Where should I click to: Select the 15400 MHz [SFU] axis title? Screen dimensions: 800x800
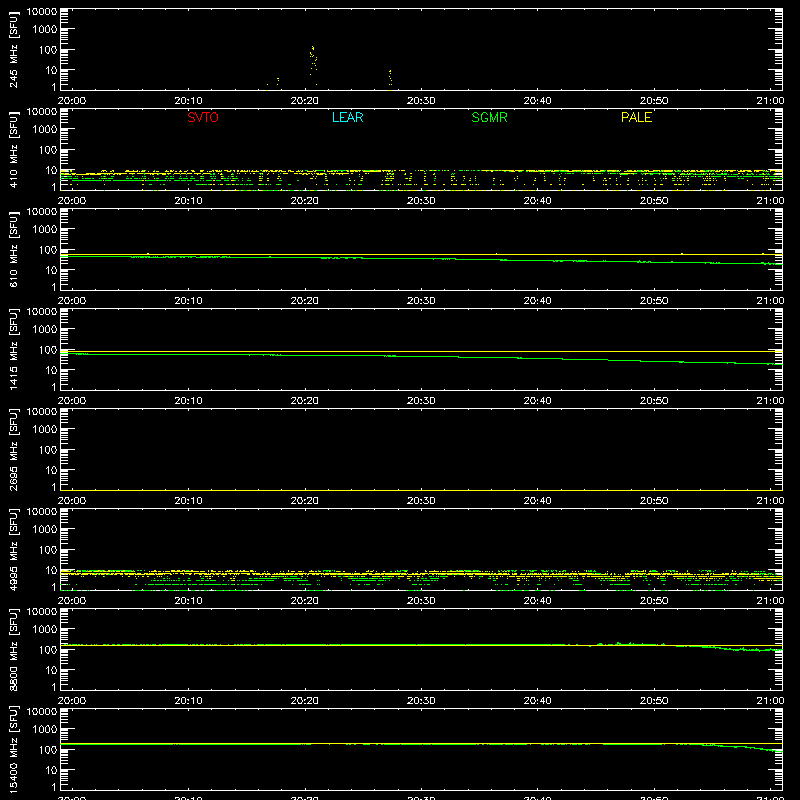[x=13, y=749]
